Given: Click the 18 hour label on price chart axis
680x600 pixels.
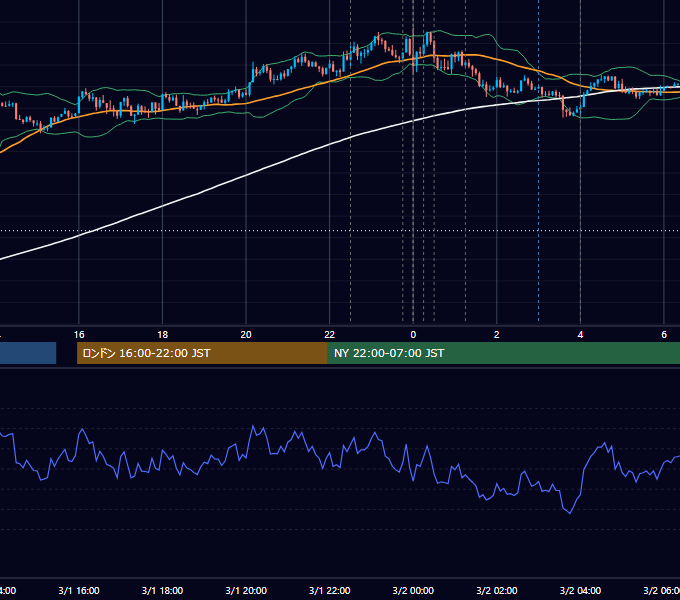Looking at the screenshot, I should (x=162, y=335).
